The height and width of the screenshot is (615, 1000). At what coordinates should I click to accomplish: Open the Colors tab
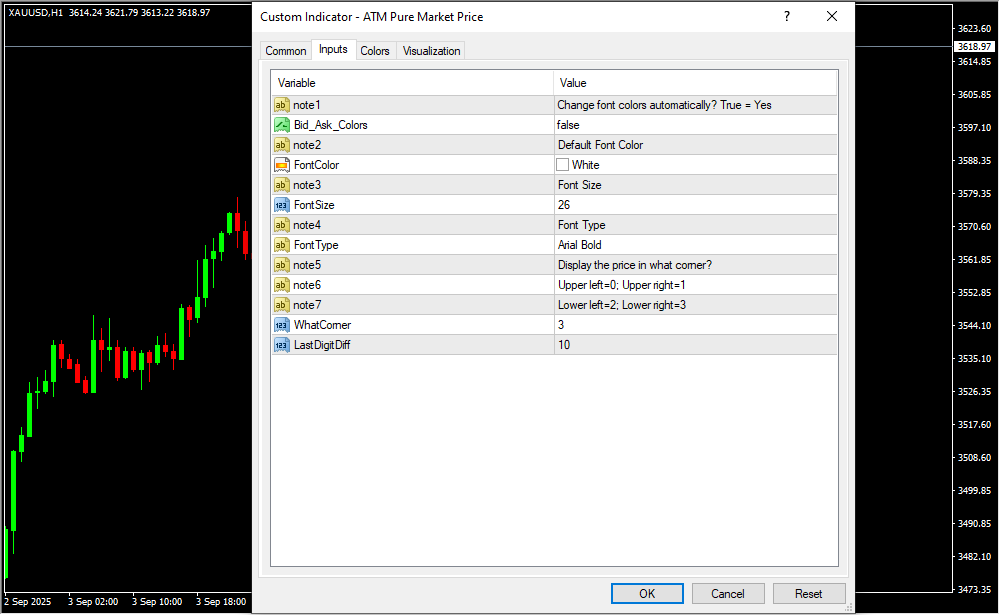(375, 51)
